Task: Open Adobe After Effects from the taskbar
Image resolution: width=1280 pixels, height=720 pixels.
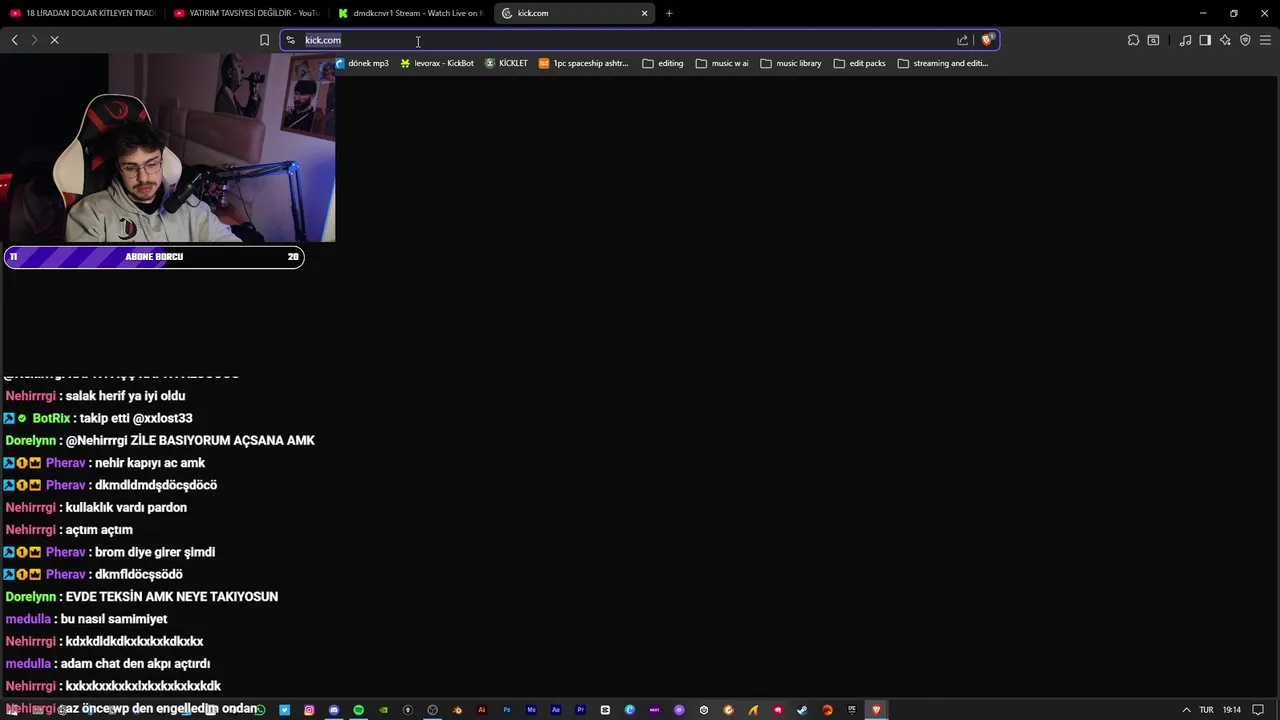Action: [556, 710]
